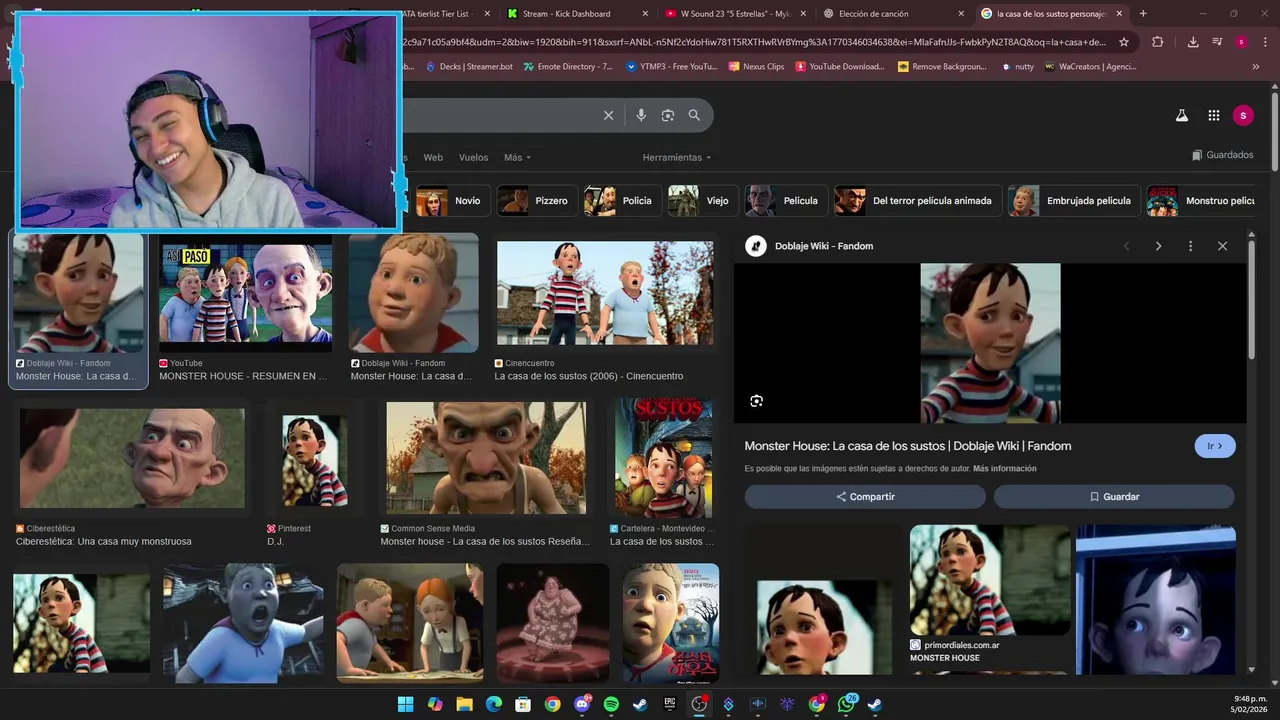Open the media control icon in Chrome toolbar

point(1217,42)
